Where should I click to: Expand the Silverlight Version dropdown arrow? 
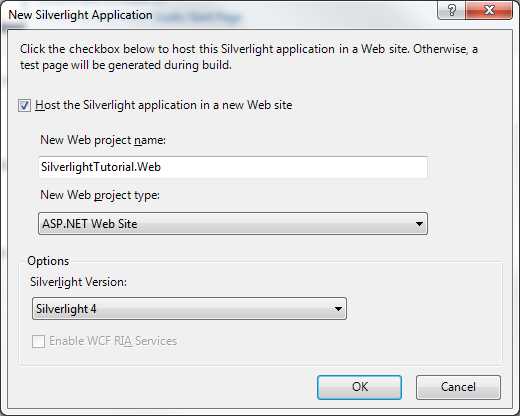[338, 309]
